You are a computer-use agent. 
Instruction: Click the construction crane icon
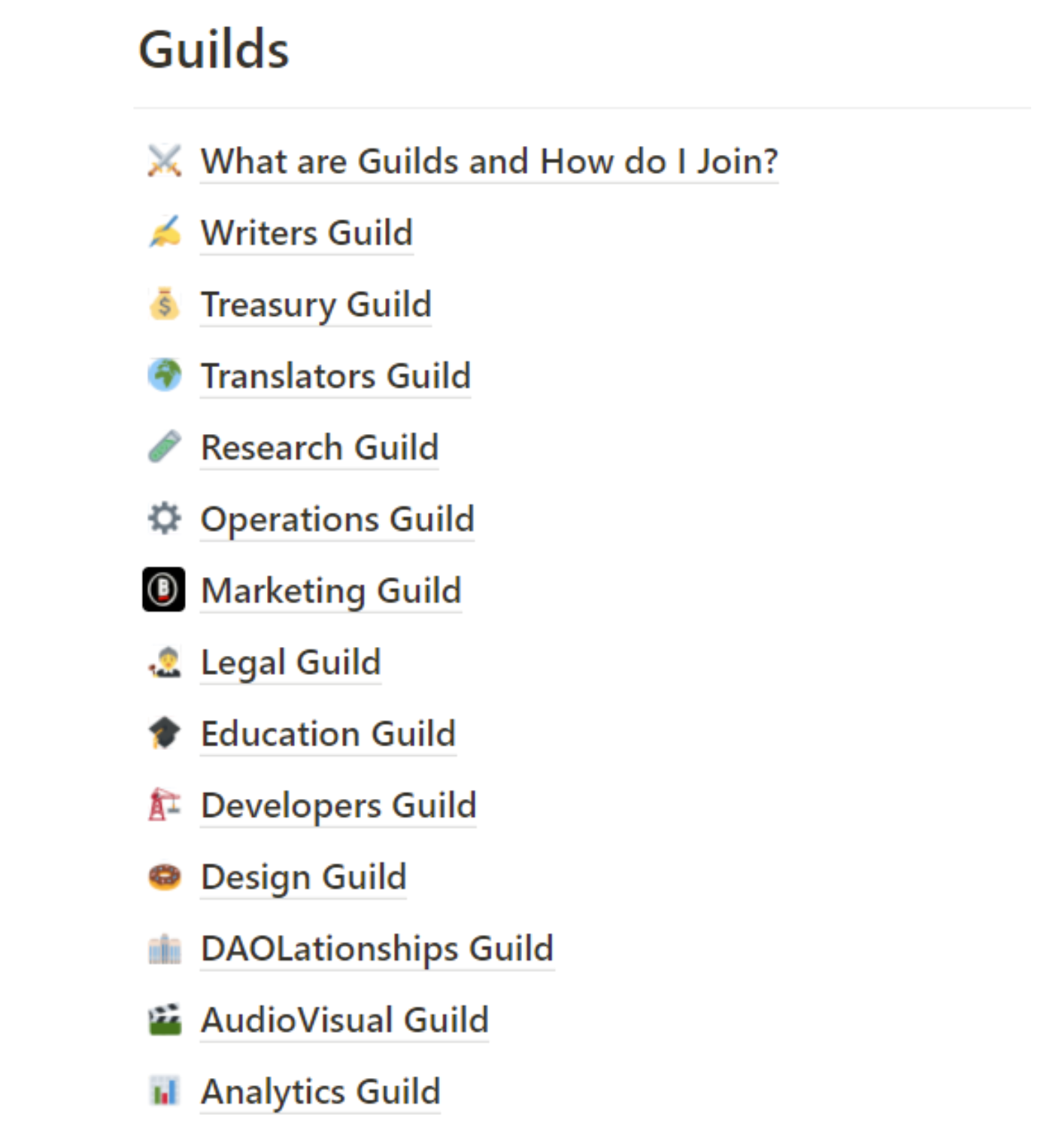point(164,805)
